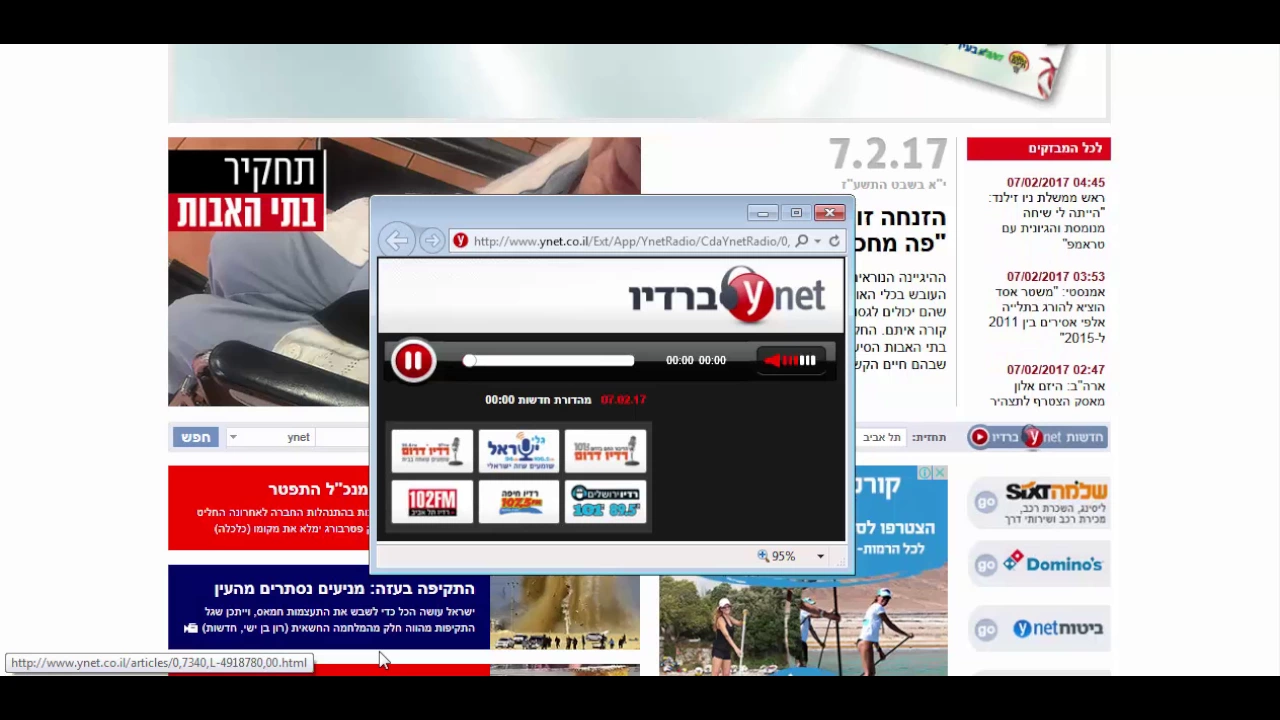Click the video camera icon in Gaza article
This screenshot has width=1280, height=720.
coord(191,628)
